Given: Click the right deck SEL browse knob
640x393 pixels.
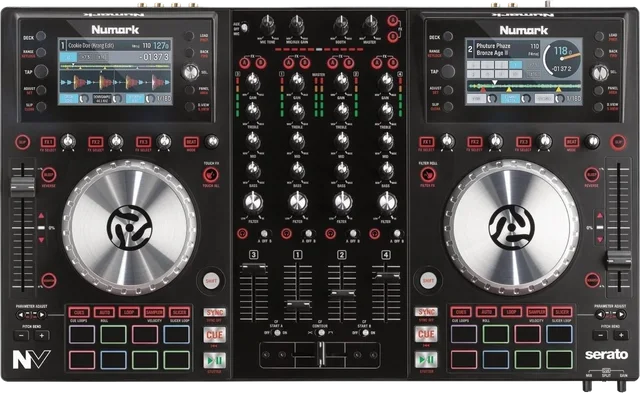Looking at the screenshot, I should (x=599, y=73).
